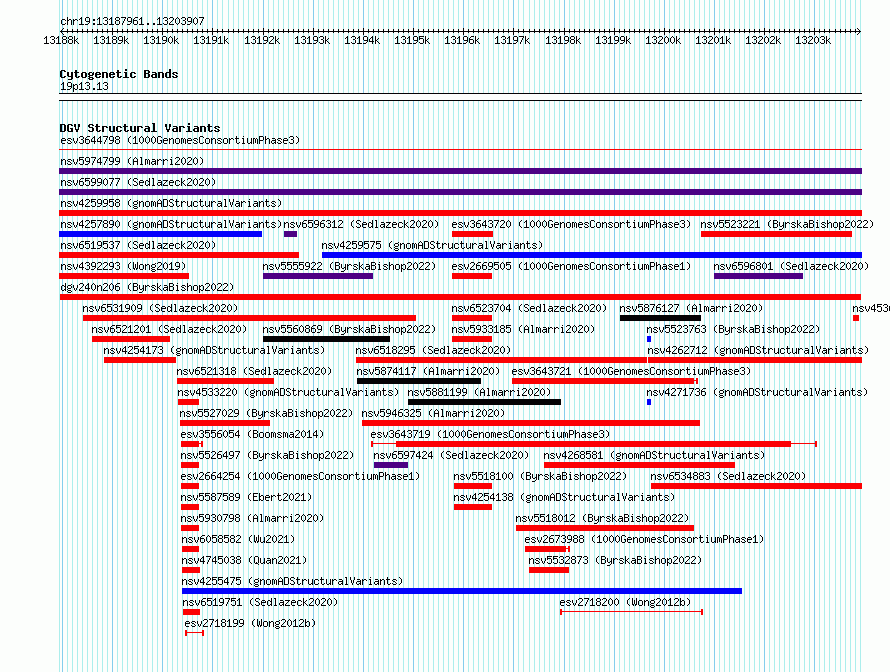Click nsv4268581 gnomAD variant label

point(654,455)
